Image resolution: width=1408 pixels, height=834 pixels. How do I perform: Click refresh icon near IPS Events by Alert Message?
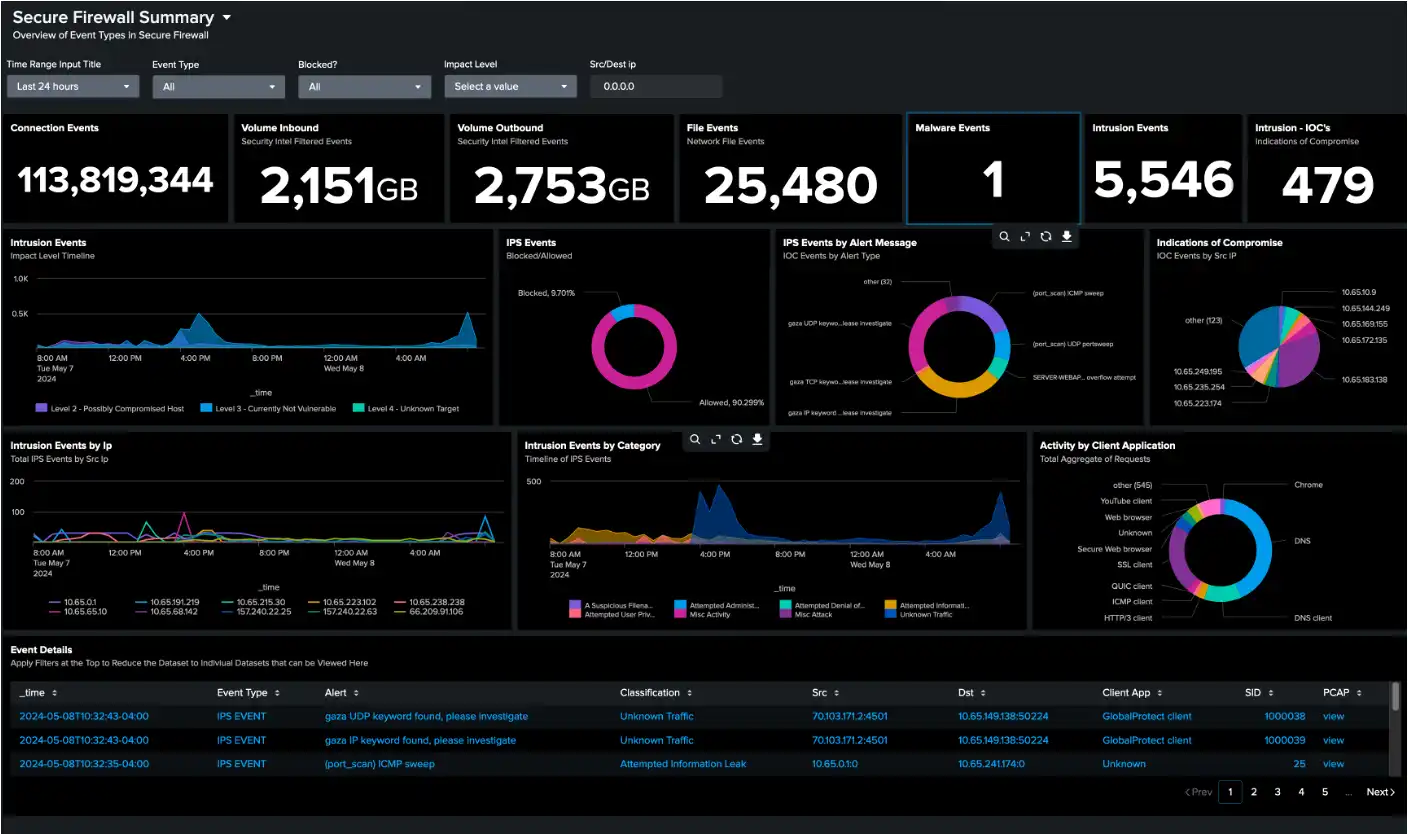point(1046,237)
